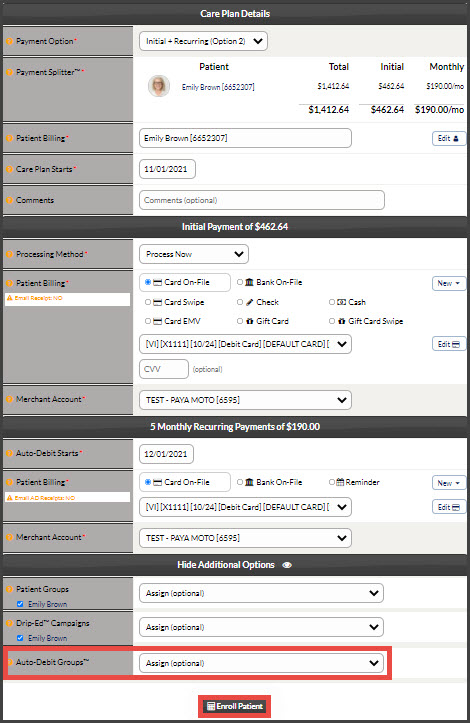The height and width of the screenshot is (723, 470).
Task: Select the Card Swipe payment radio button
Action: 148,302
